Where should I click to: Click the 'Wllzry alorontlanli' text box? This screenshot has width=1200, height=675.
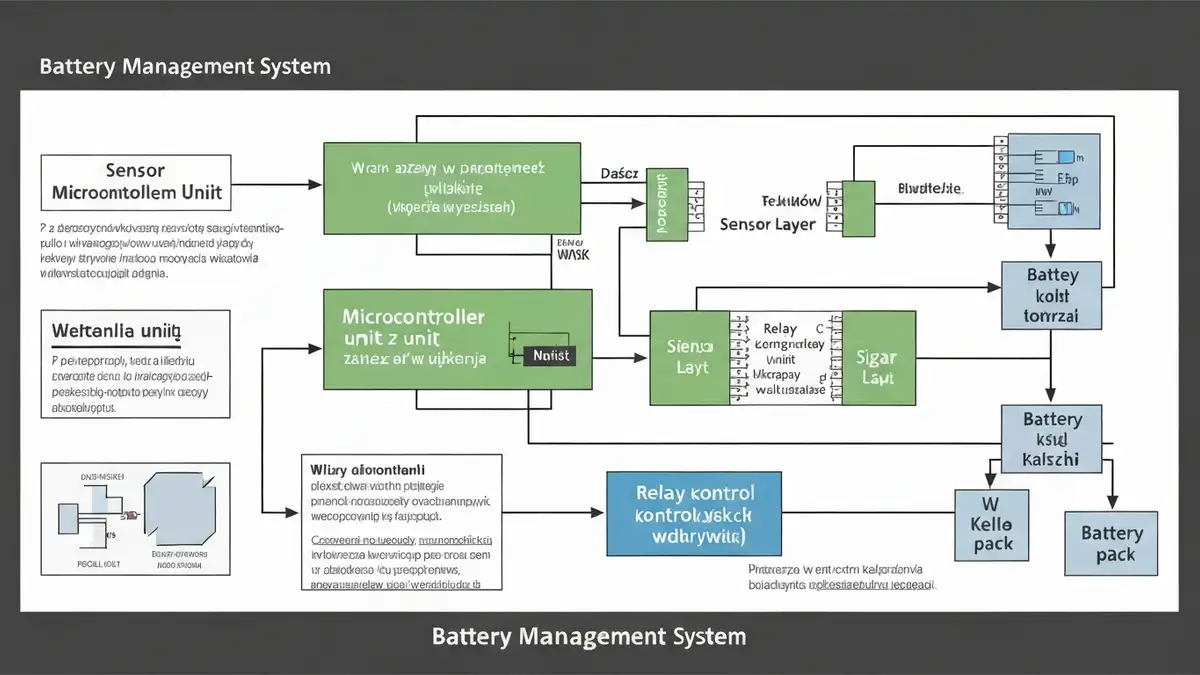click(401, 522)
